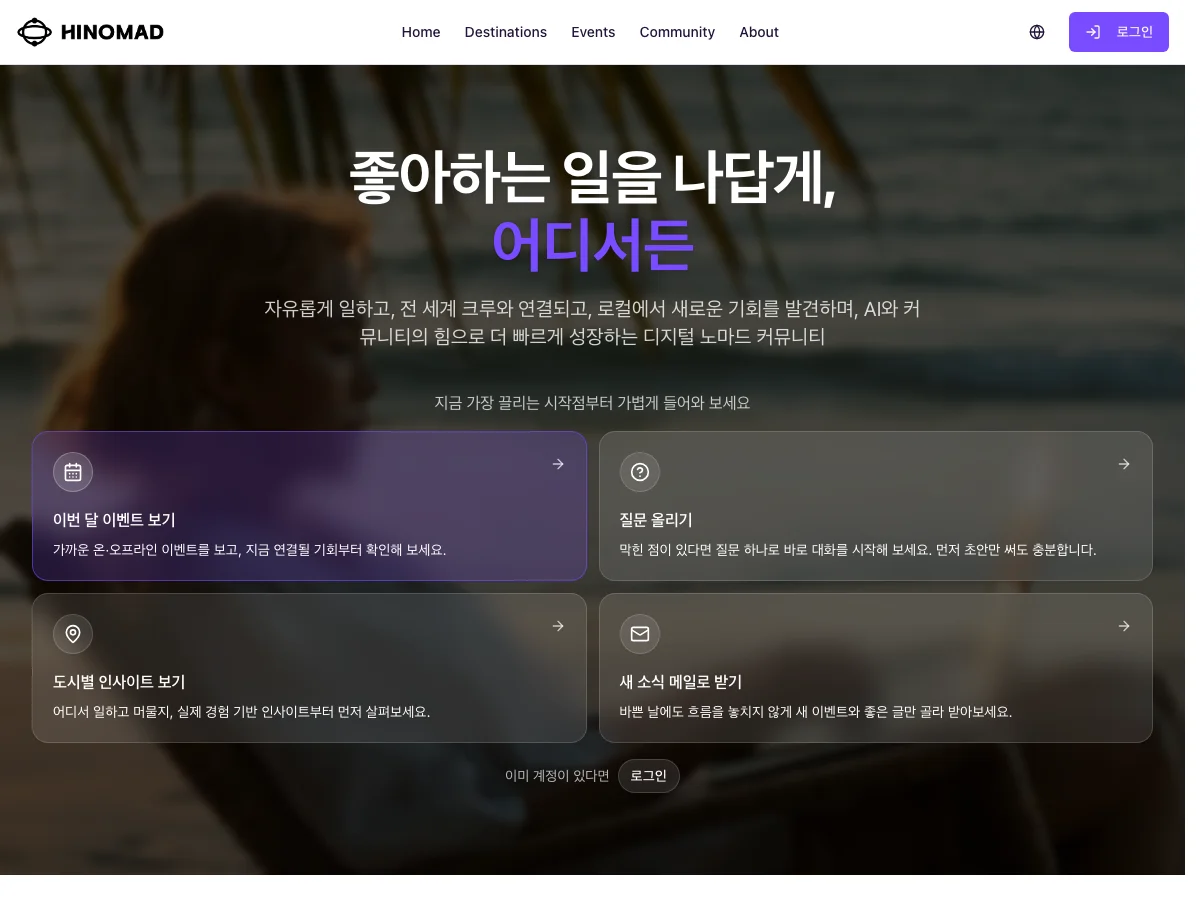Click the 어디서든 purple headline text
Image resolution: width=1200 pixels, height=900 pixels.
[x=592, y=246]
